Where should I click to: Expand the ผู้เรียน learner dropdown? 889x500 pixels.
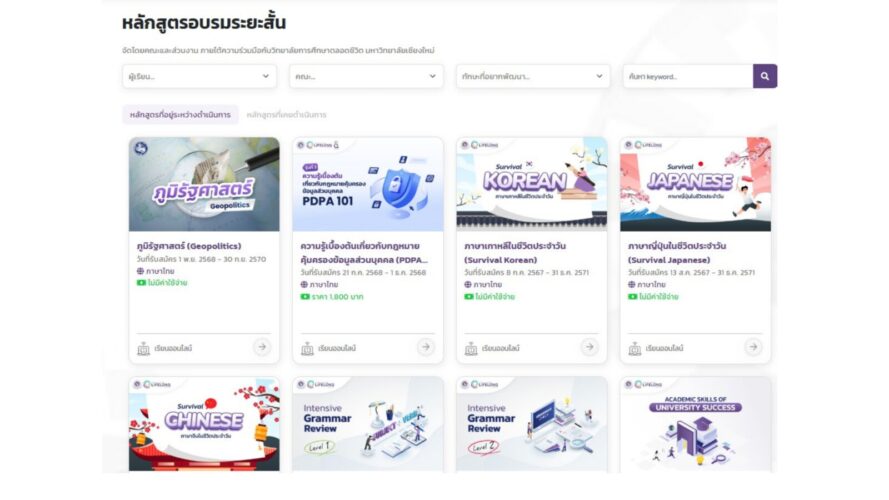(200, 76)
